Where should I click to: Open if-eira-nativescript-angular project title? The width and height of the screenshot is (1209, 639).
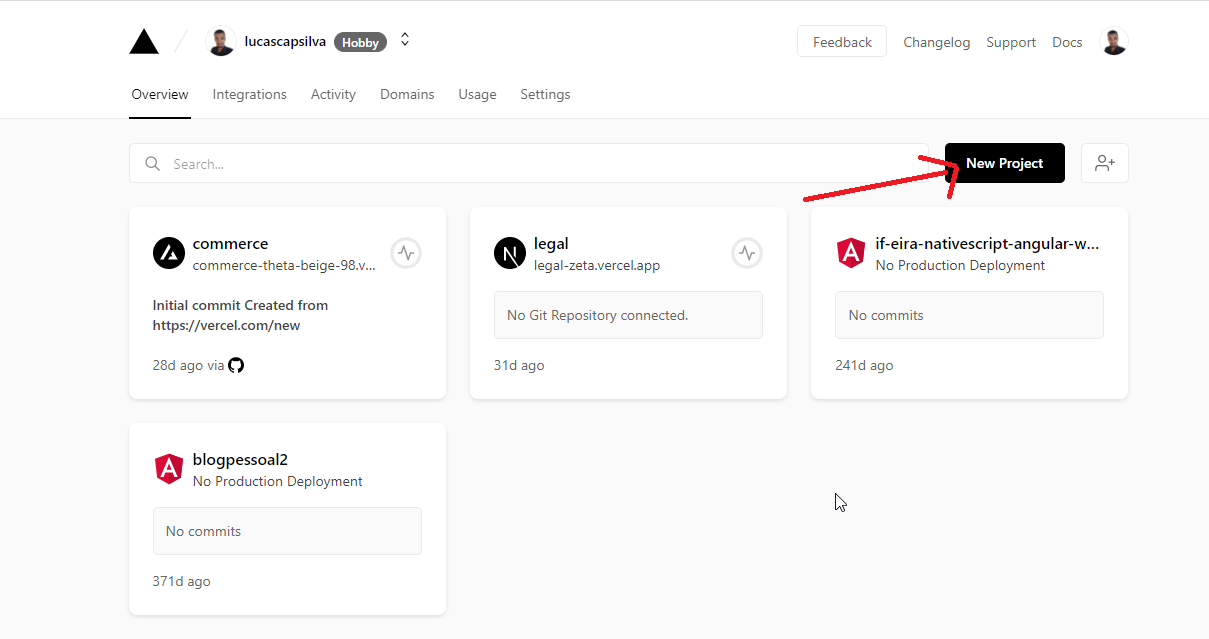[x=987, y=244]
